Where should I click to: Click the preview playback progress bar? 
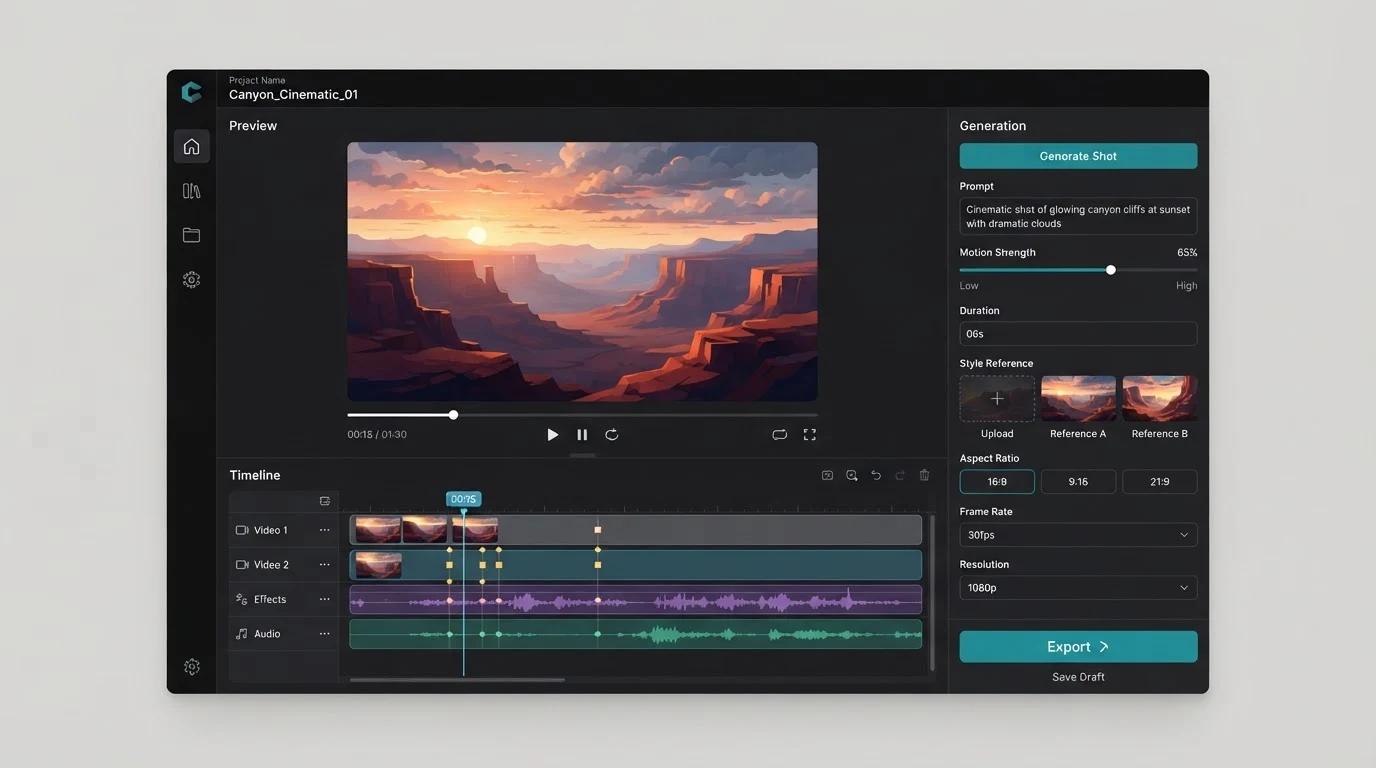point(582,415)
